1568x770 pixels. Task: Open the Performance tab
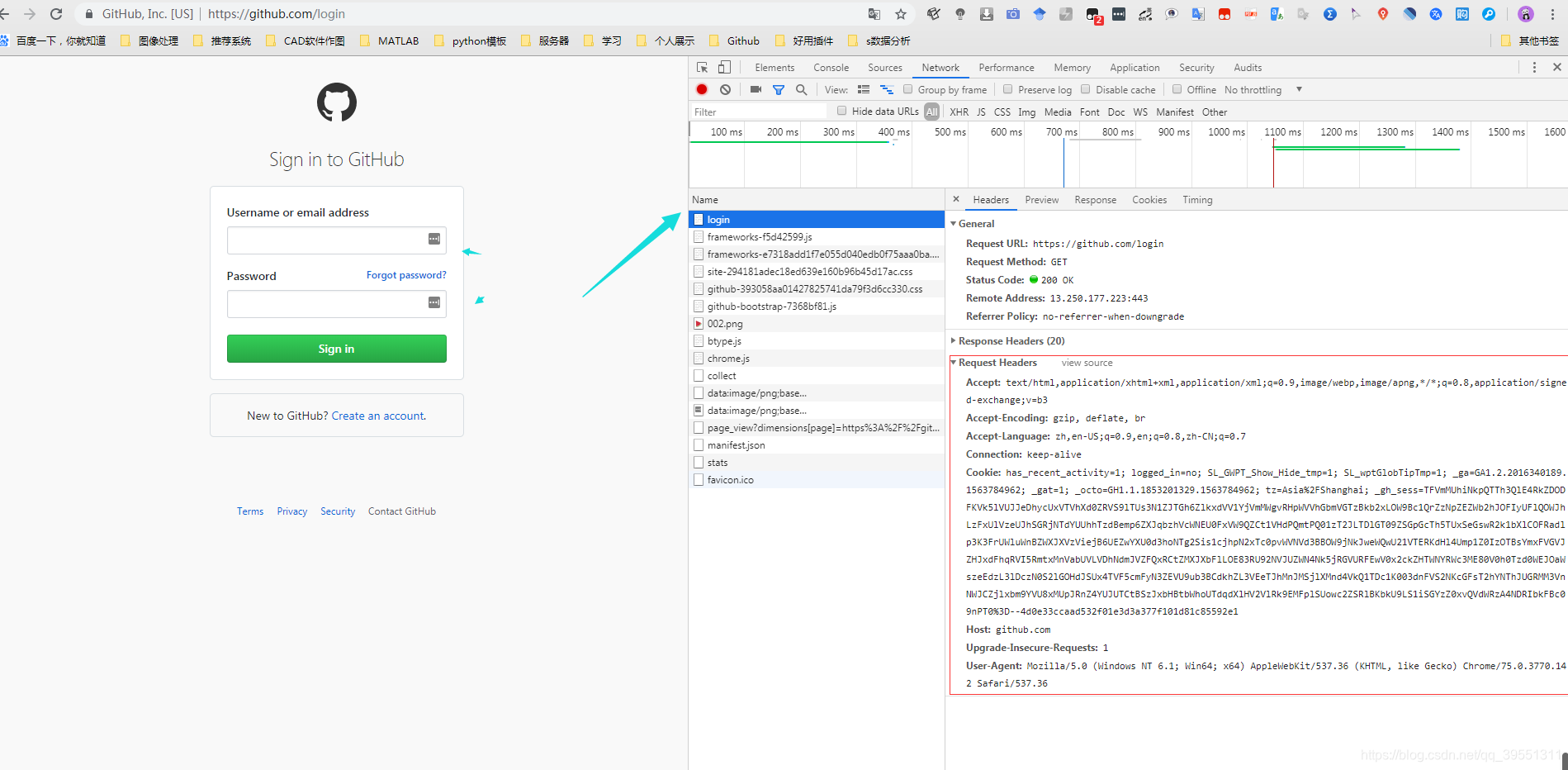(1006, 68)
